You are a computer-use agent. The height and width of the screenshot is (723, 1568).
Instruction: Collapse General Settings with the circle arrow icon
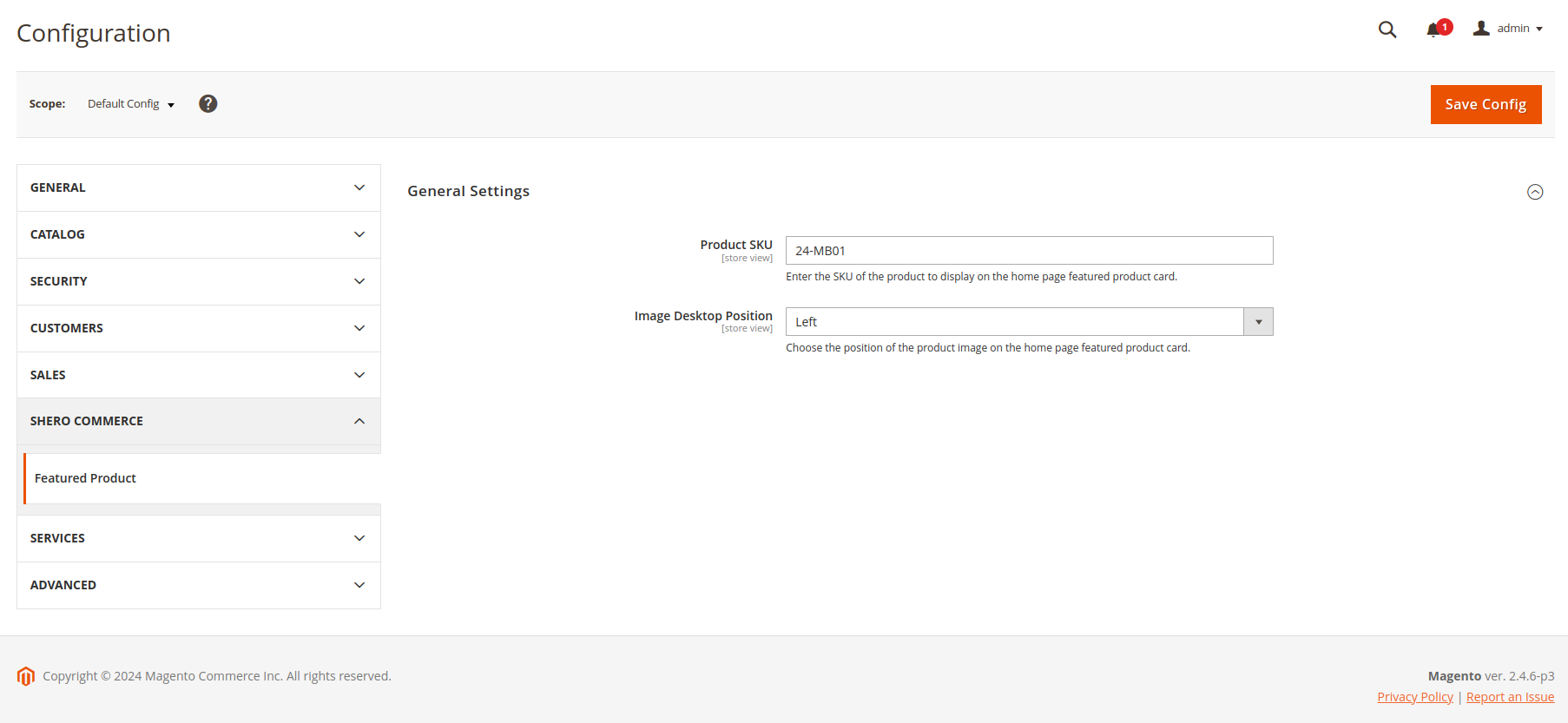pos(1535,192)
